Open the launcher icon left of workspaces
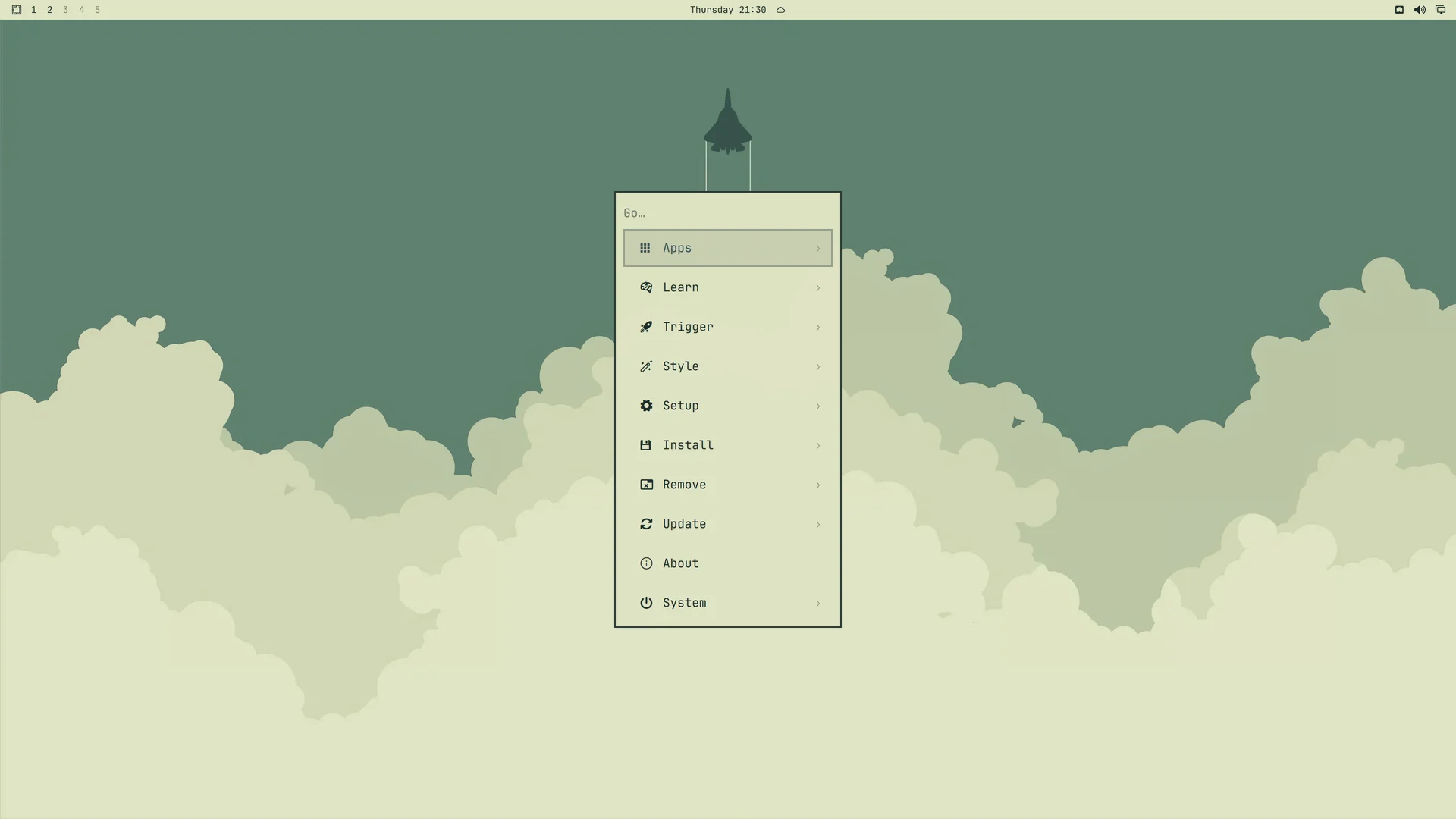This screenshot has height=819, width=1456. pyautogui.click(x=17, y=10)
